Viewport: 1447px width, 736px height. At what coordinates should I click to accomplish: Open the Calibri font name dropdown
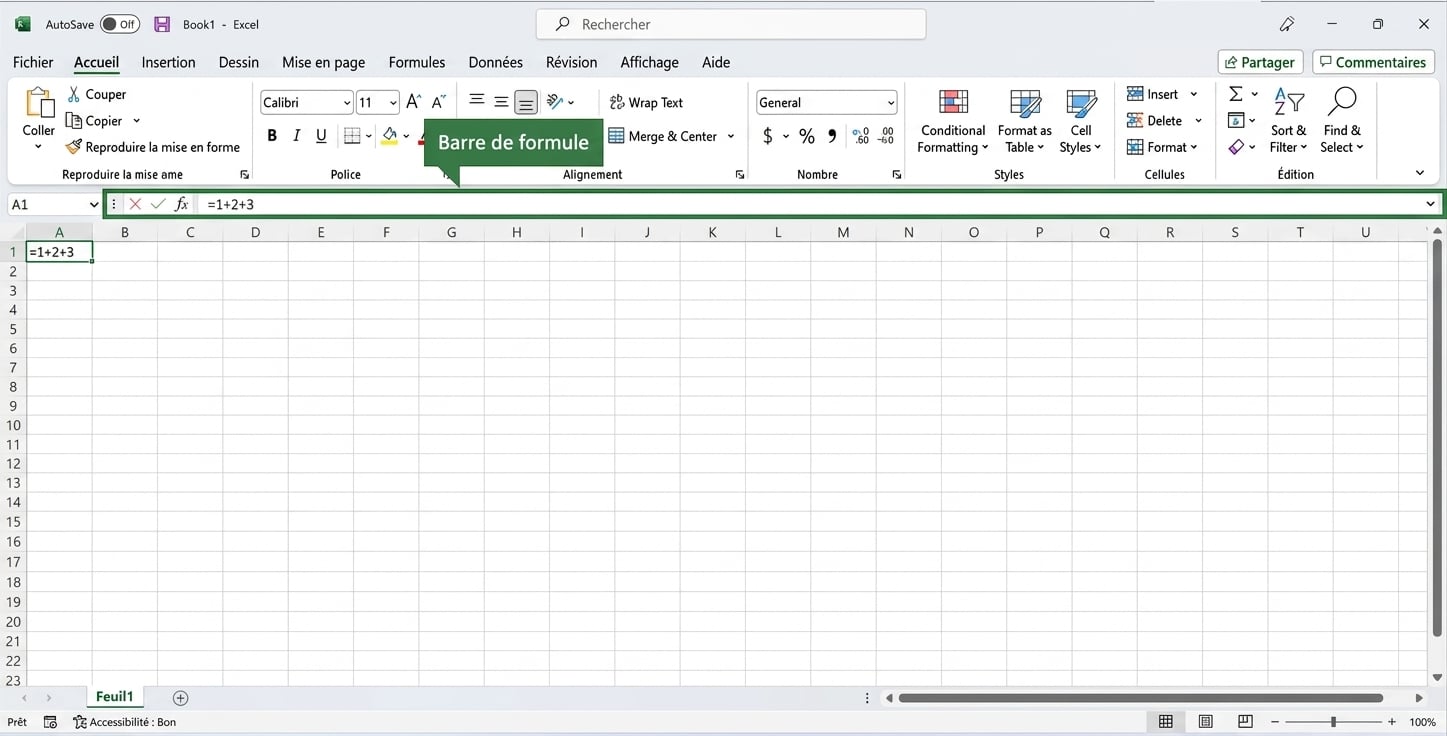[x=347, y=102]
